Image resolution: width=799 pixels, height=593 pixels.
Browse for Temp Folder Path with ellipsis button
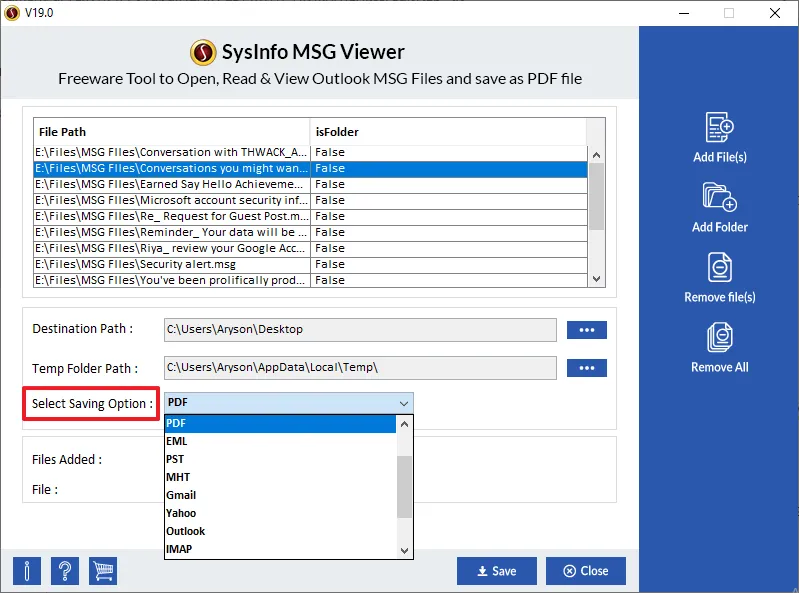tap(586, 368)
